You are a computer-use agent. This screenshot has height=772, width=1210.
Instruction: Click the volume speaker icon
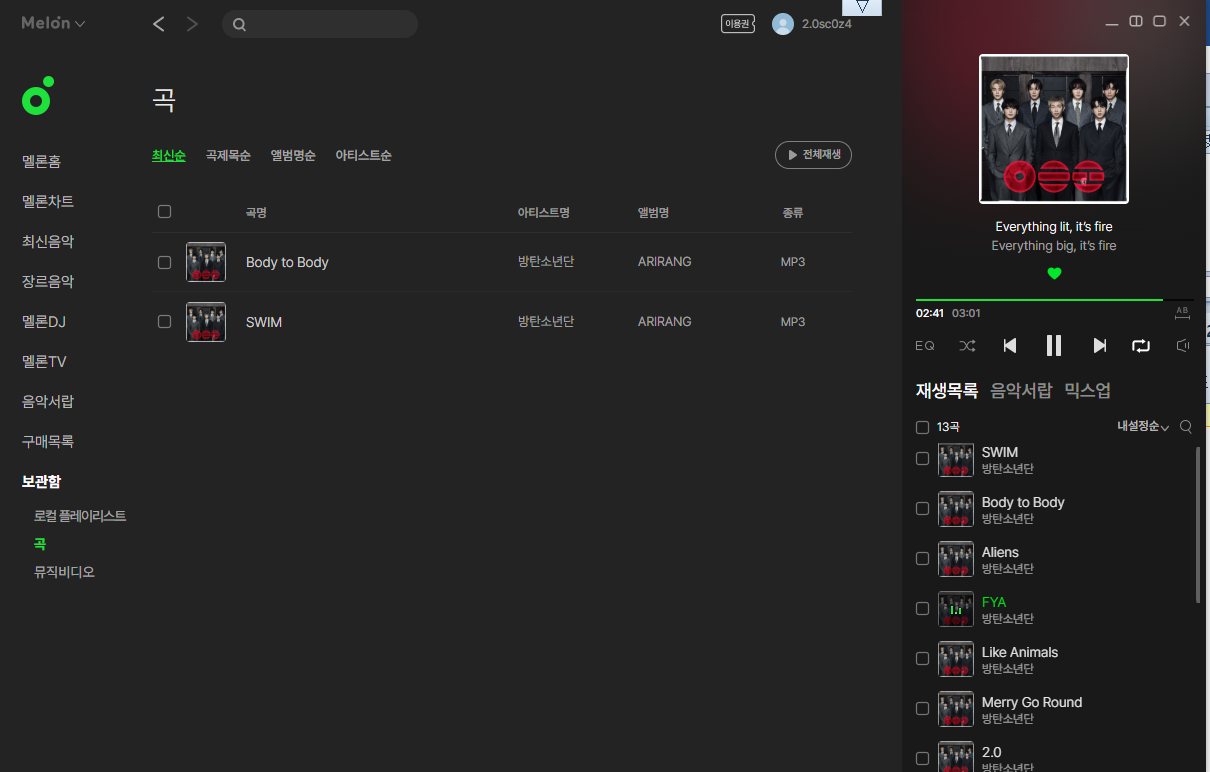1183,346
